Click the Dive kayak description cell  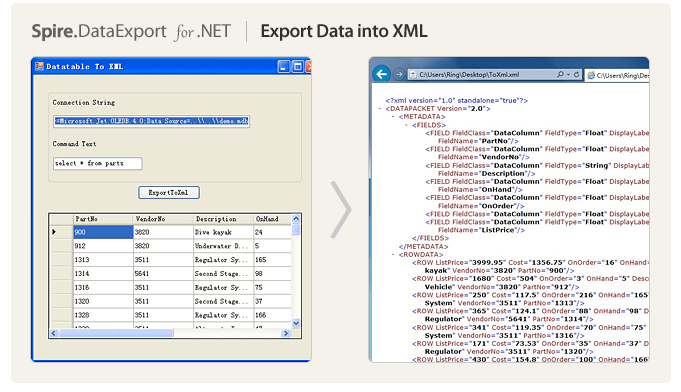tap(223, 232)
